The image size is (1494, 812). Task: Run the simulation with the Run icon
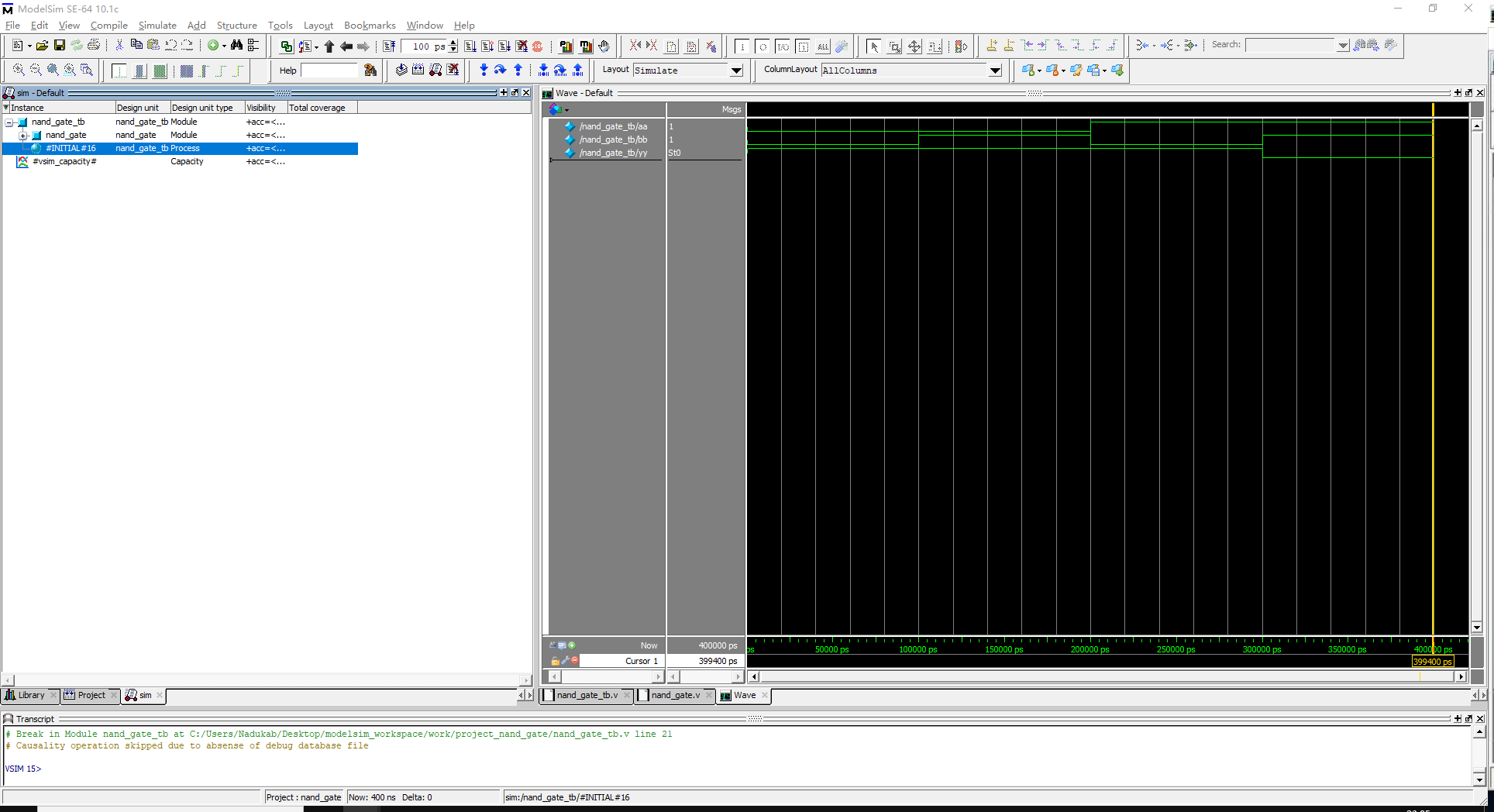tap(470, 46)
